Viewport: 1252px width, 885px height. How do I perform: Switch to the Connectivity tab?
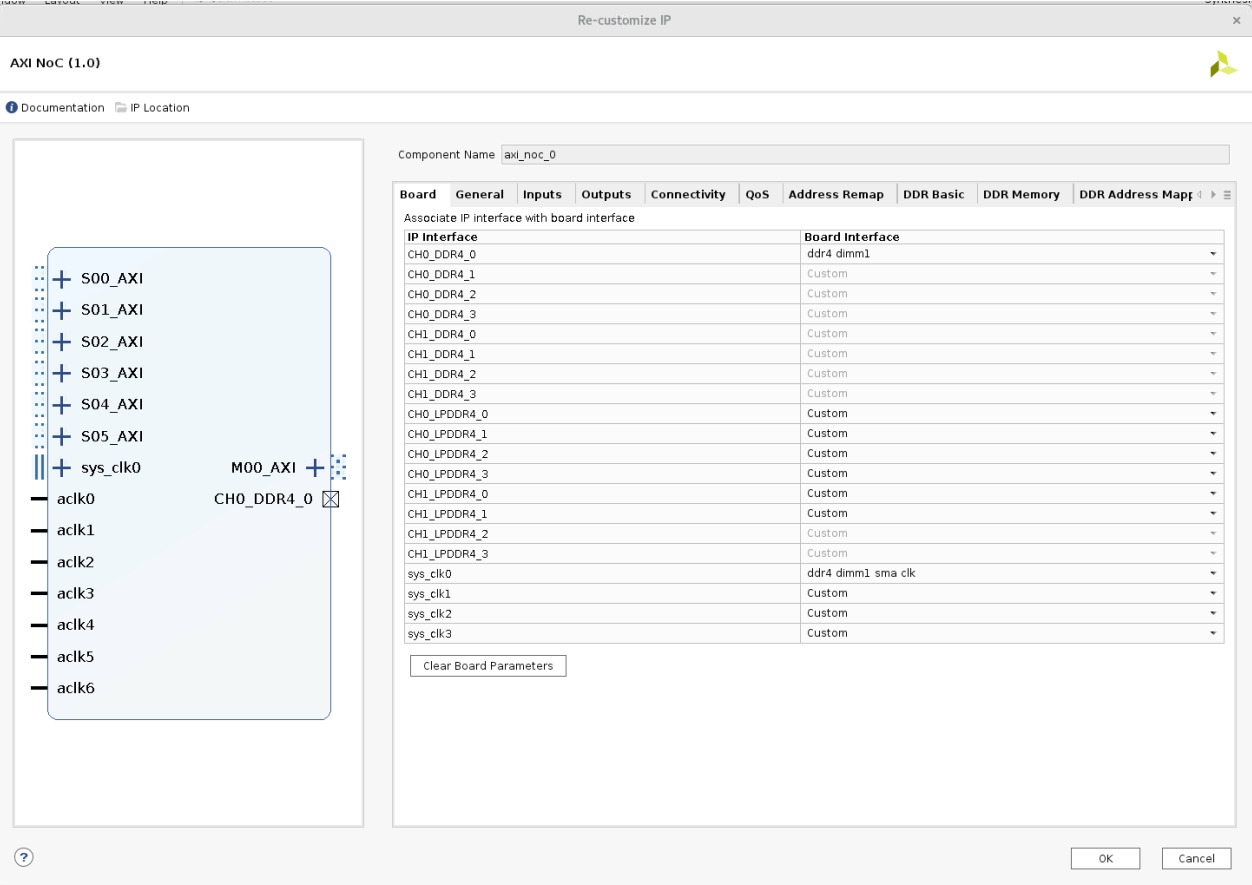tap(687, 195)
